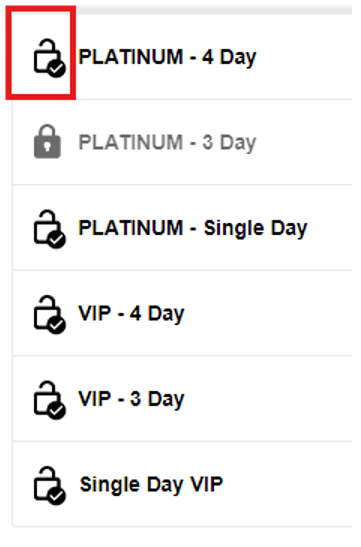Pick the VIP - 3 Day label
This screenshot has height=547, width=361.
click(131, 399)
